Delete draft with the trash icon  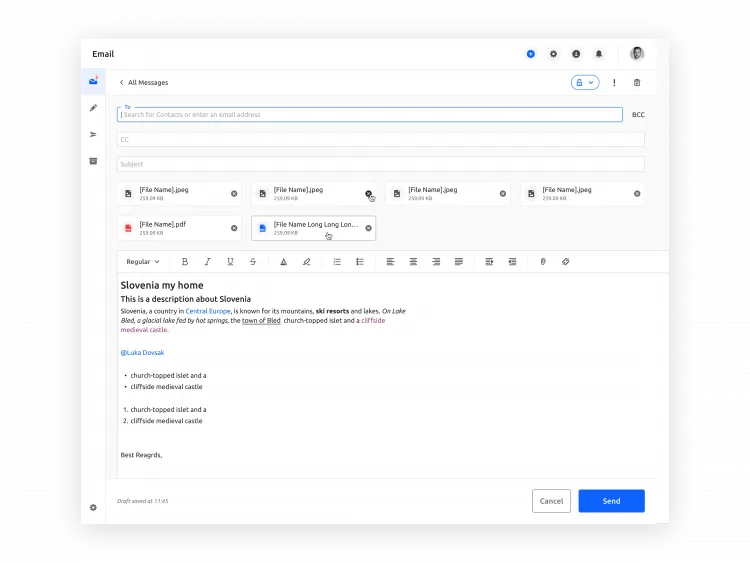tap(637, 83)
